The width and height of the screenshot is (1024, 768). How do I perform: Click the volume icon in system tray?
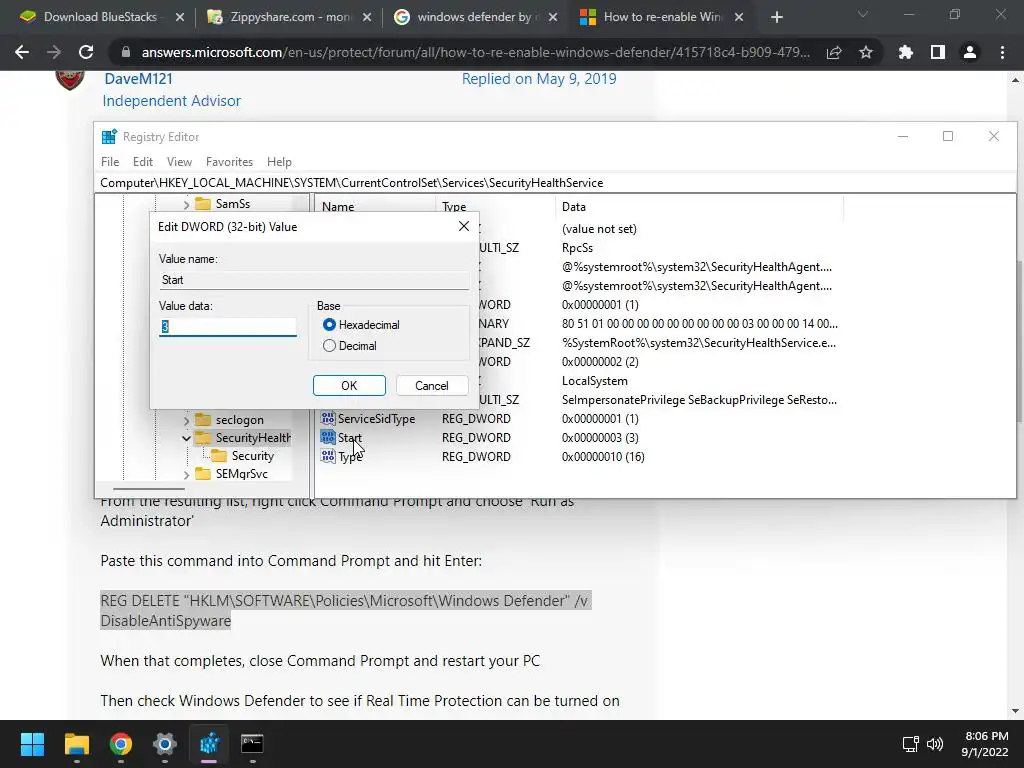pos(935,744)
